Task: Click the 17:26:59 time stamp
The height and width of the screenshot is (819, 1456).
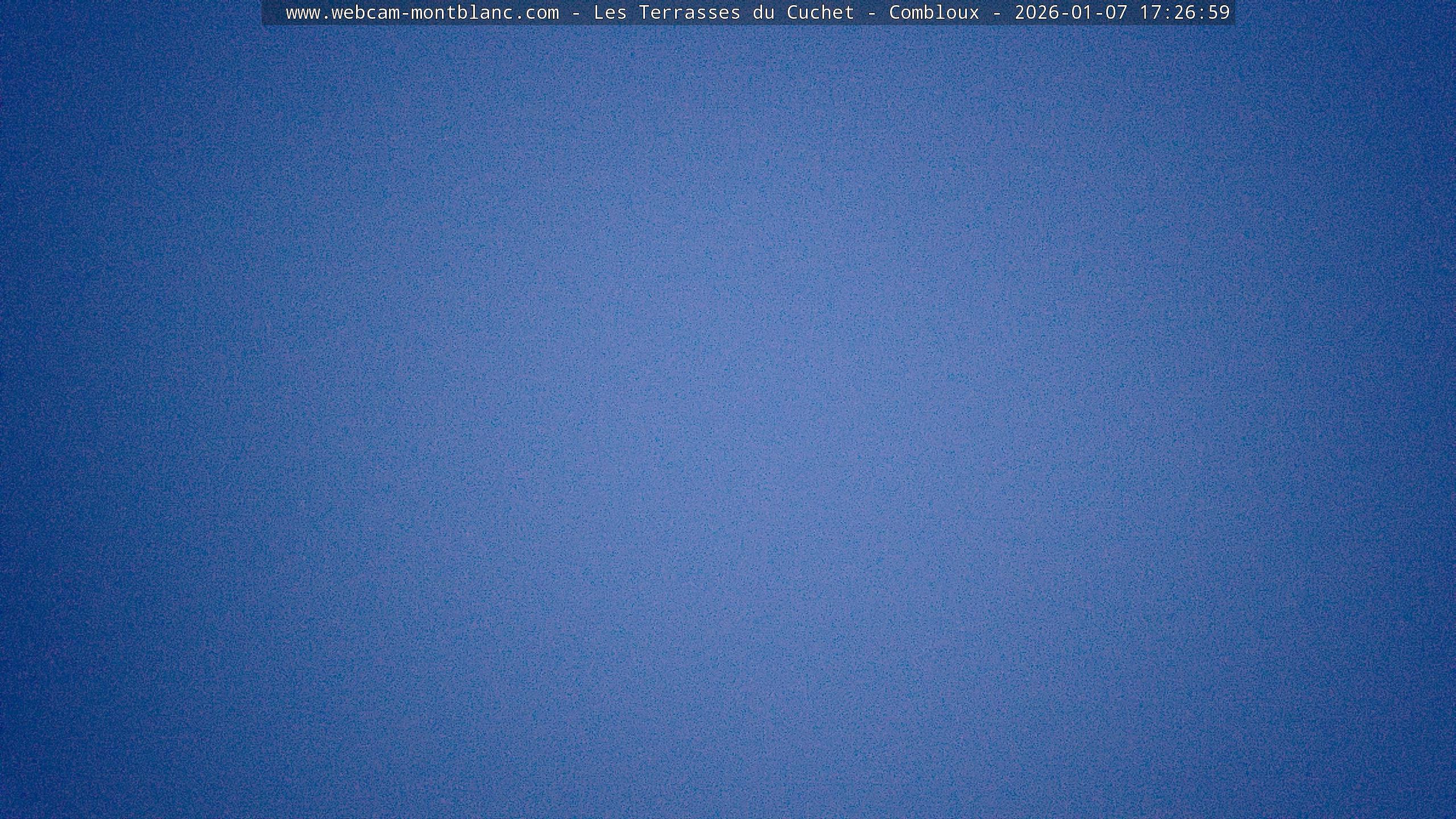Action: [1185, 13]
